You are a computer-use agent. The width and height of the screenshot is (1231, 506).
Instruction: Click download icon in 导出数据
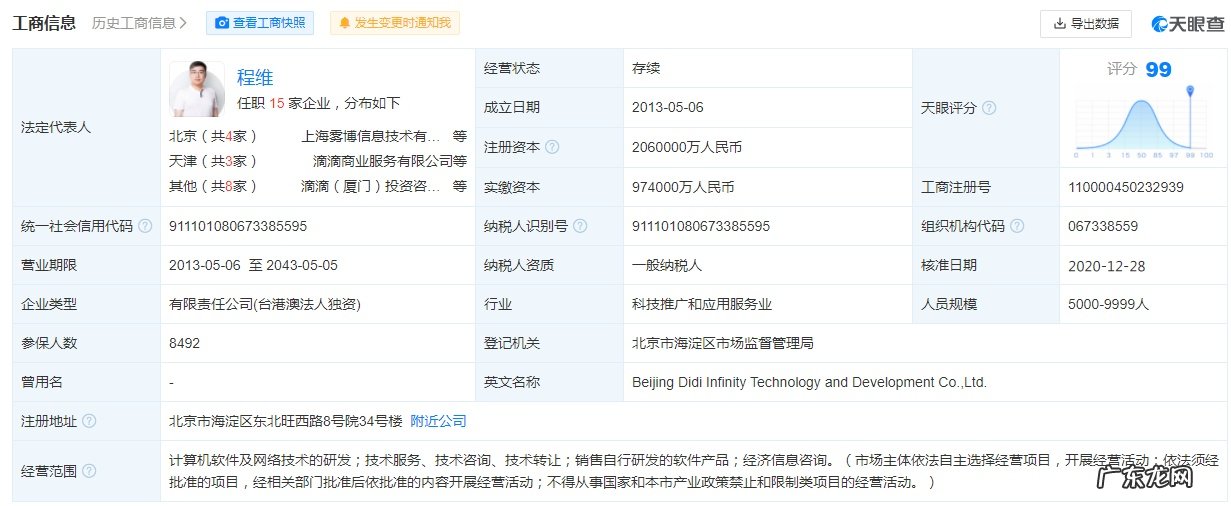(1059, 23)
